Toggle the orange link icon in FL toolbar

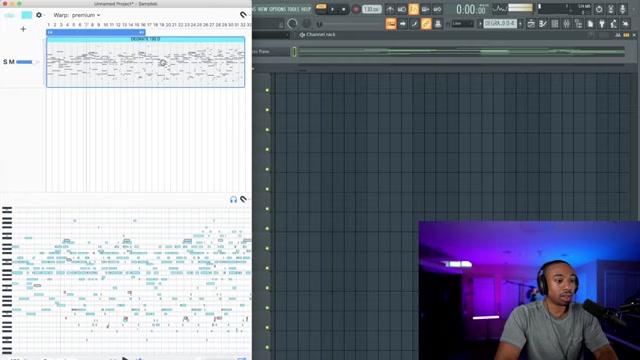(x=426, y=24)
